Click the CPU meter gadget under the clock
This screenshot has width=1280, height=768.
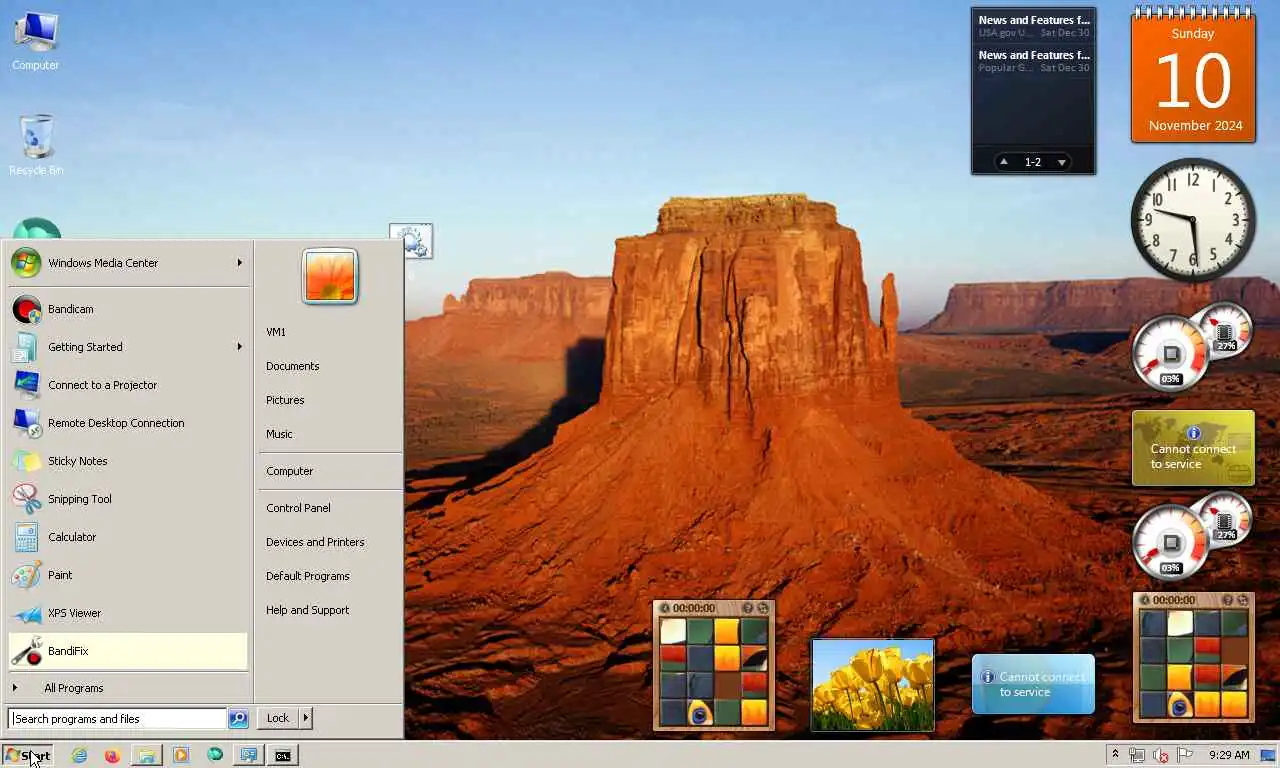[1191, 346]
